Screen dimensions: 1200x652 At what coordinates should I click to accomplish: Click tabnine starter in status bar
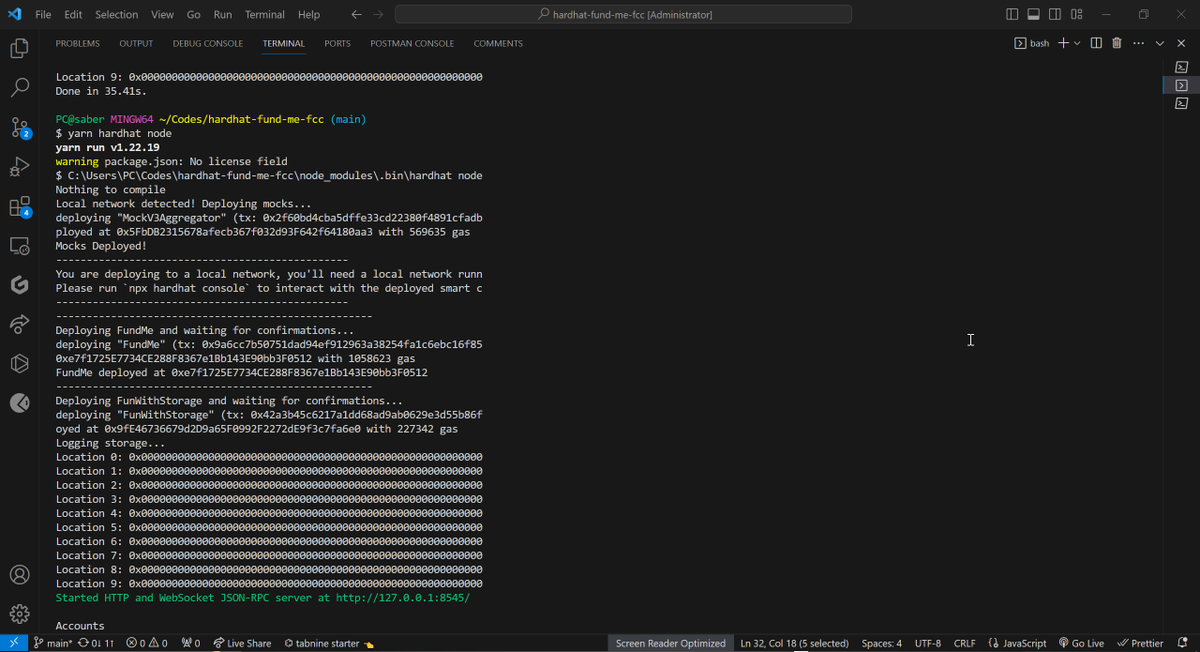coord(328,643)
